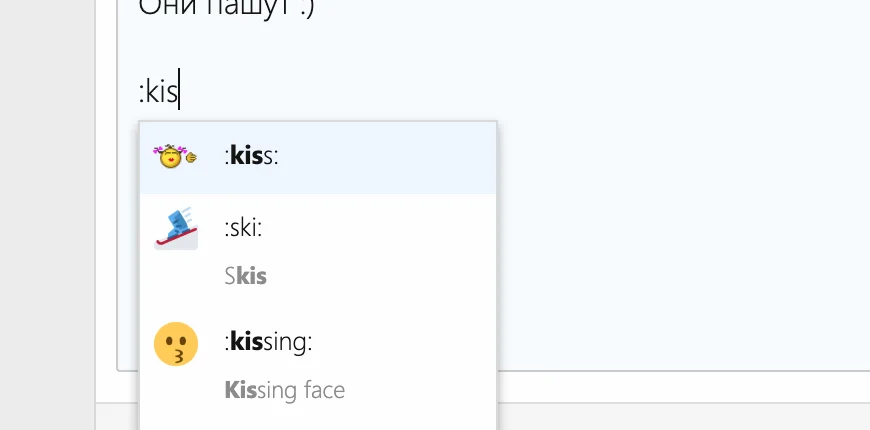Screen dimensions: 870x430
Task: Choose the ":kiss:" autocomplete suggestion
Action: 251,157
